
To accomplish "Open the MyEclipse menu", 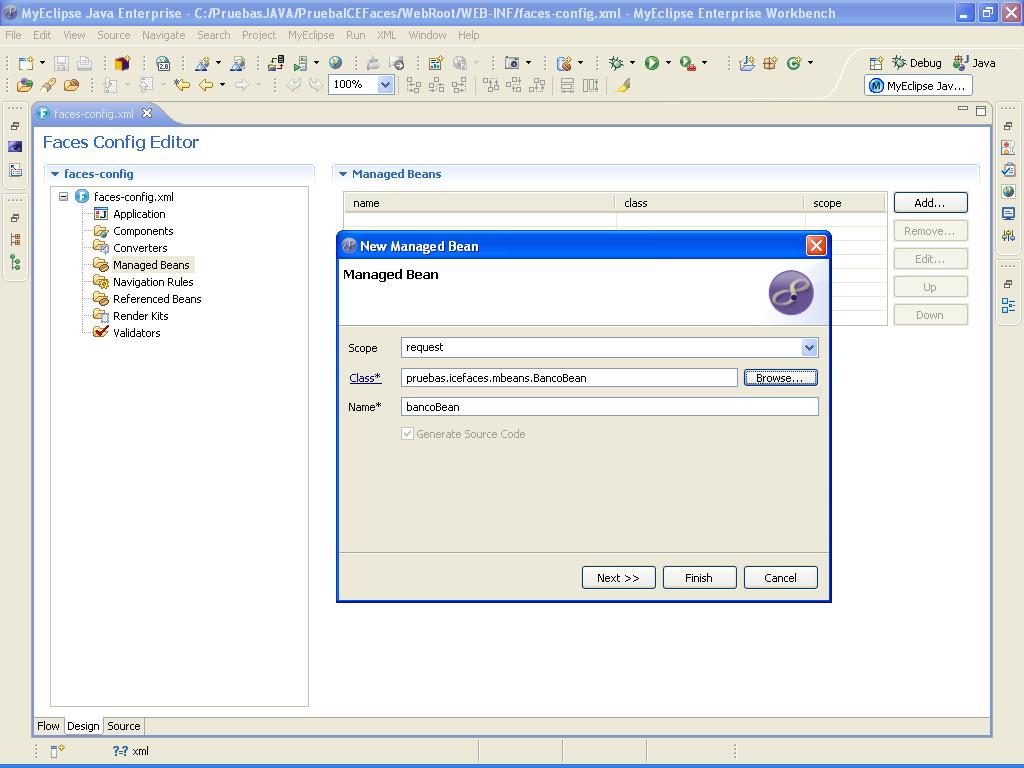I will pos(311,35).
